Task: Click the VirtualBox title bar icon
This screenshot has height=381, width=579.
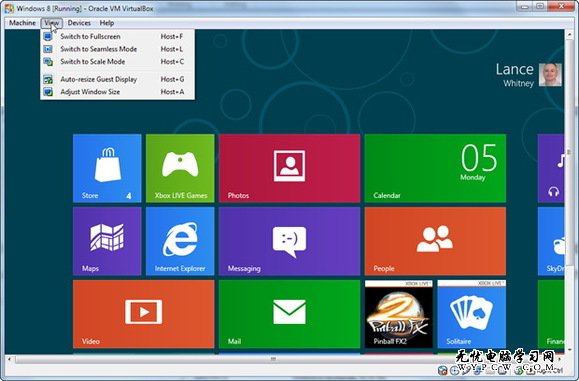Action: click(x=9, y=8)
